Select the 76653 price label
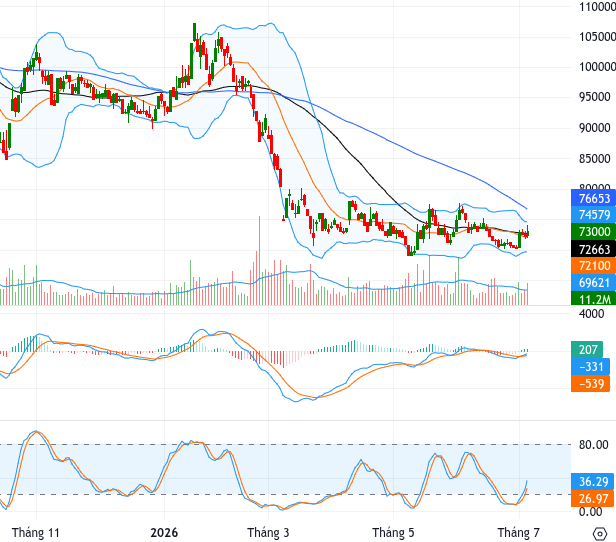 pos(593,198)
